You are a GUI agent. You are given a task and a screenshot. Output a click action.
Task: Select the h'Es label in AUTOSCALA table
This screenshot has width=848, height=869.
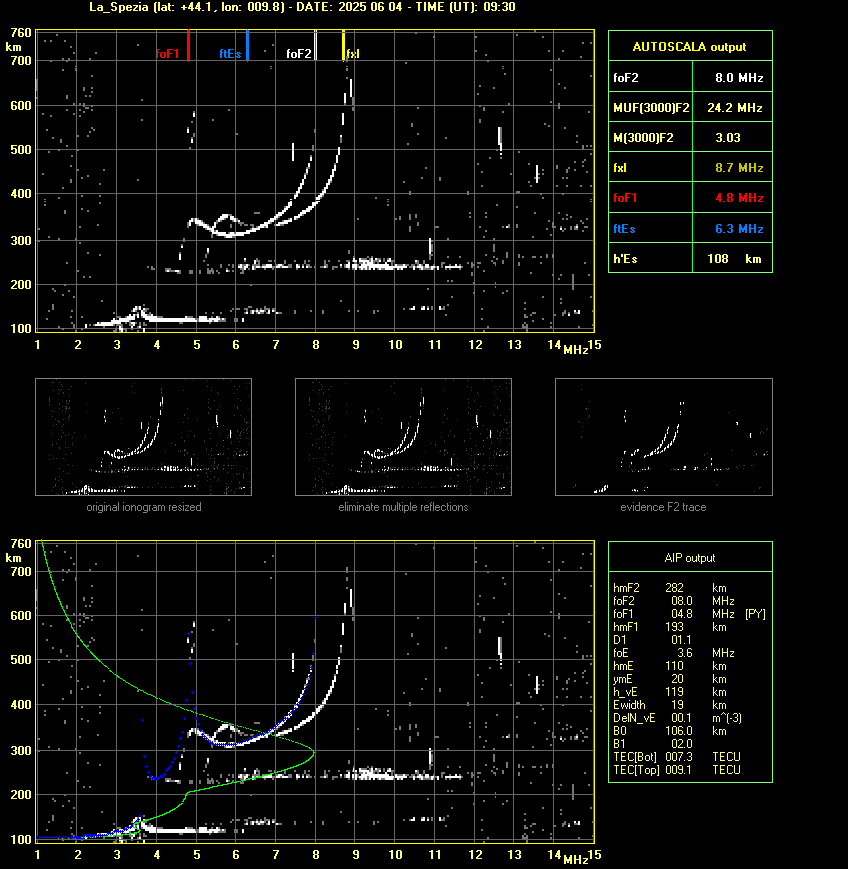[625, 259]
